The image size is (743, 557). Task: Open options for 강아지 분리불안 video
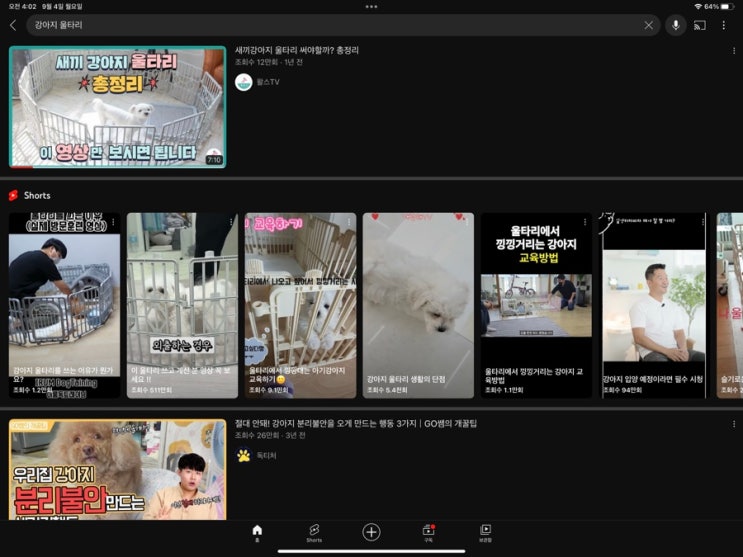(734, 424)
